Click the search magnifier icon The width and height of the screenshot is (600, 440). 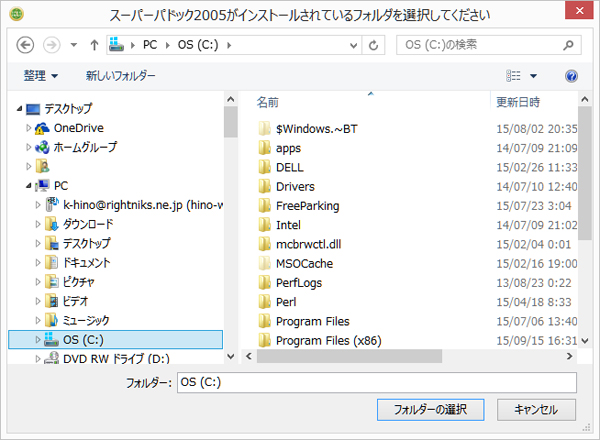point(569,45)
